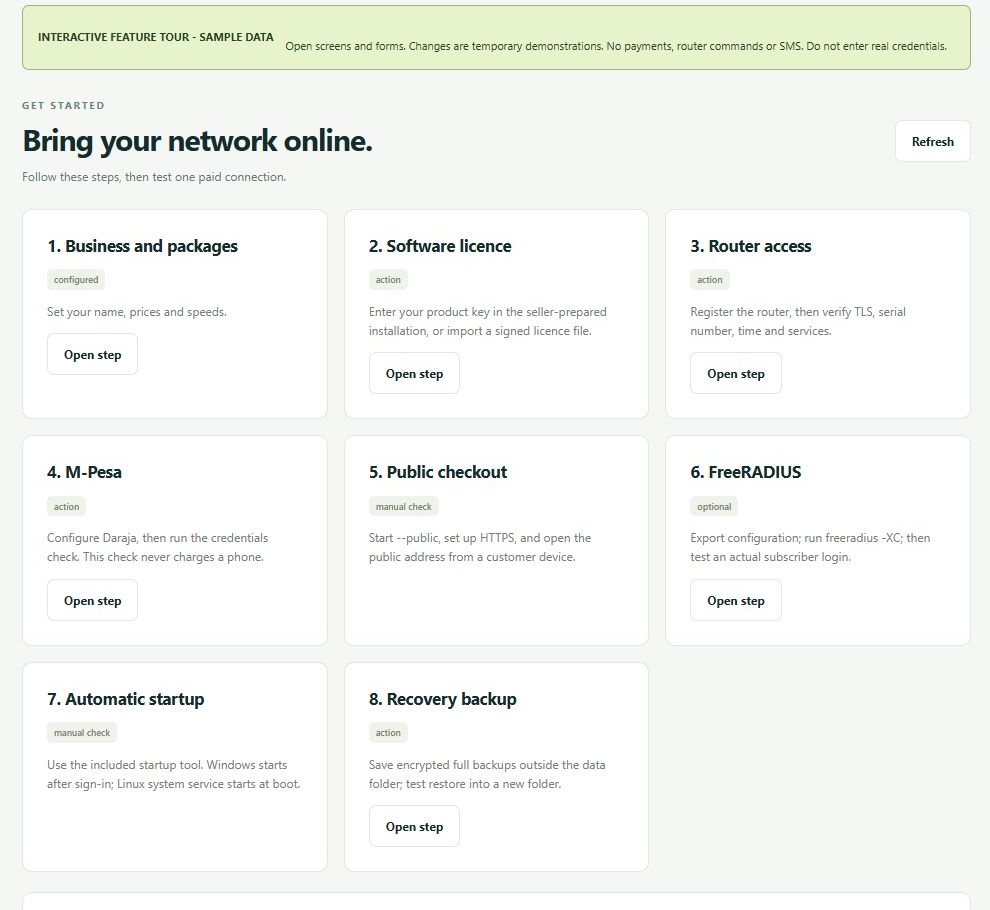Click description 'Register the router, then verify'
Screen dimensions: 990x910
[x=798, y=321]
